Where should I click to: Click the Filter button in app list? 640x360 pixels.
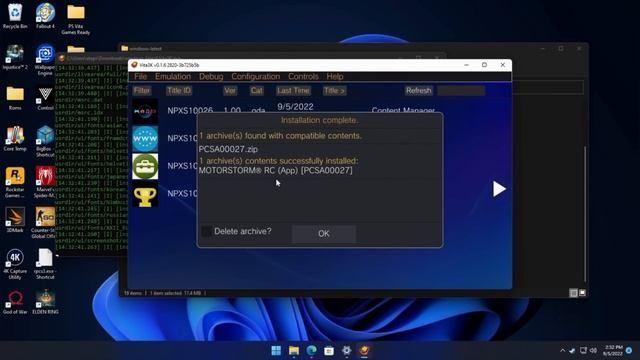(142, 91)
